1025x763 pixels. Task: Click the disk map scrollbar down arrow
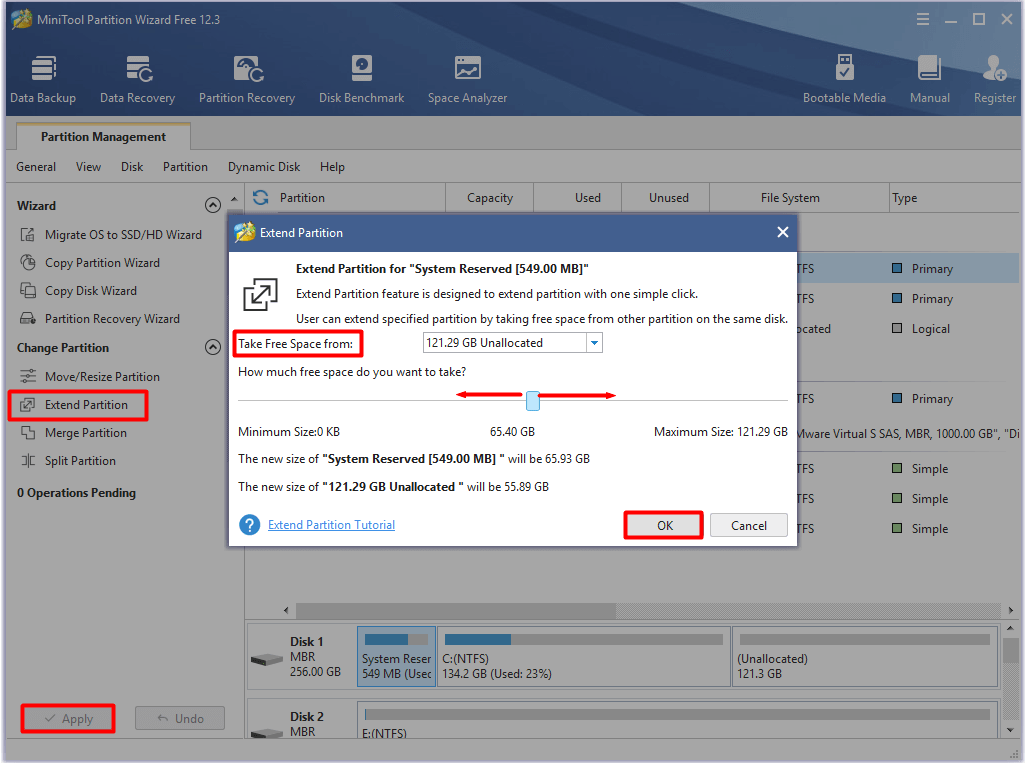coord(1011,730)
